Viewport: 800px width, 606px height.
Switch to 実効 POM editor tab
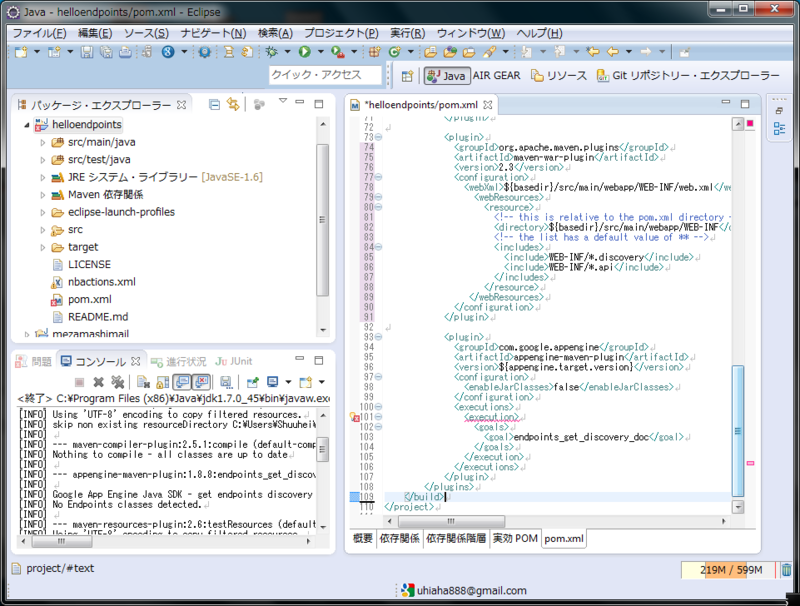[515, 538]
